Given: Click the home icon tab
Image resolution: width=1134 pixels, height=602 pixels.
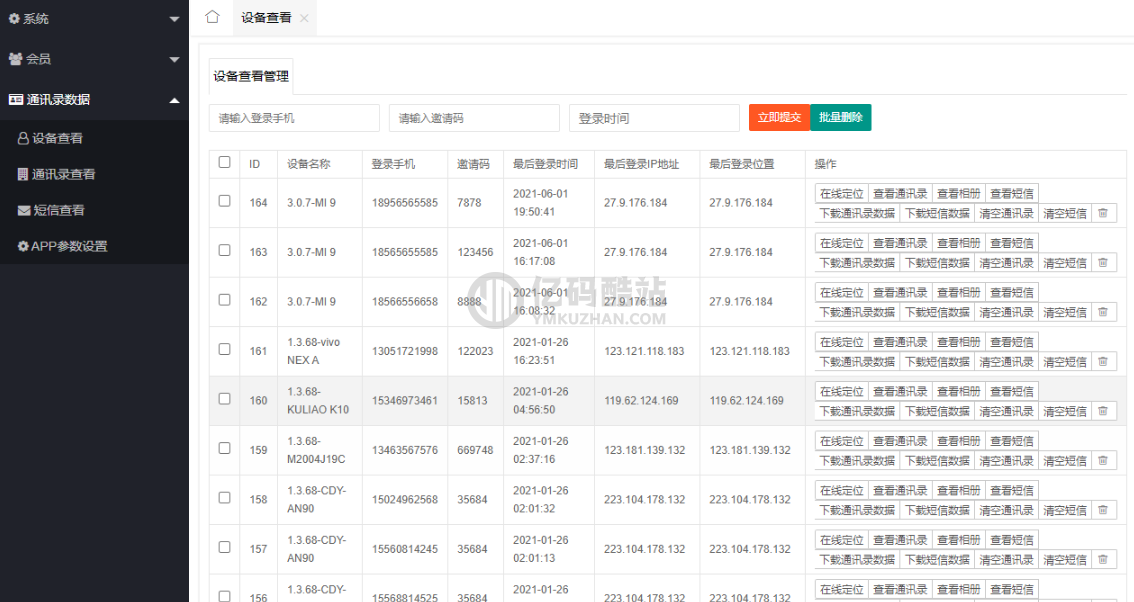Looking at the screenshot, I should (212, 17).
